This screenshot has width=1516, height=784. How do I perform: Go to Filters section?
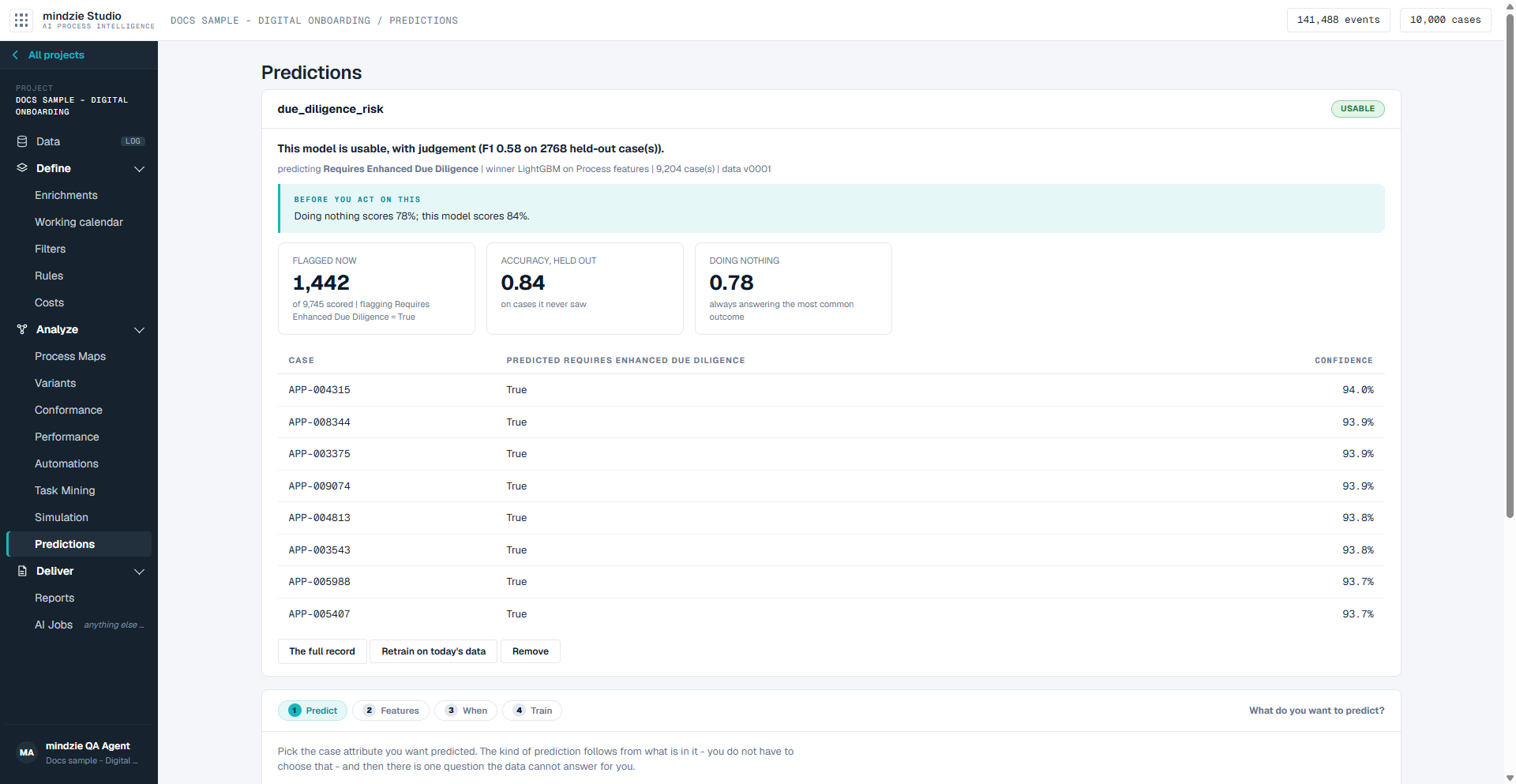click(51, 249)
